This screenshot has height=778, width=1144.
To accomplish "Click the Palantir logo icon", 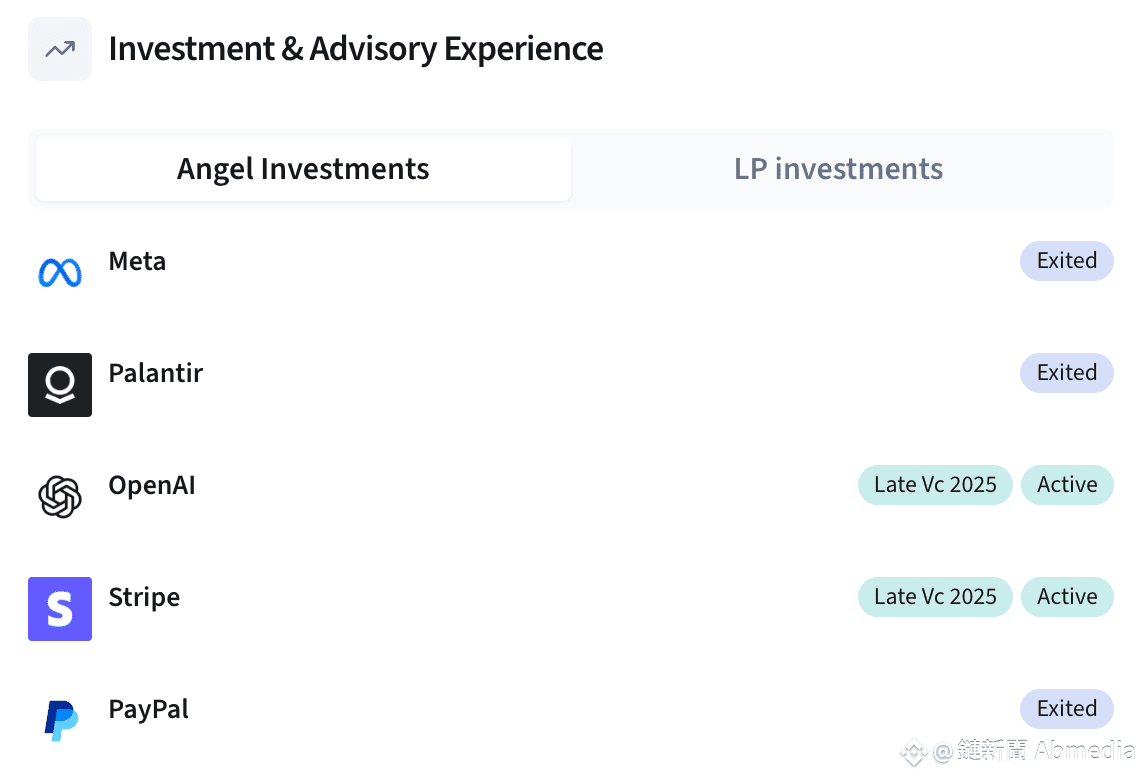I will [x=60, y=385].
